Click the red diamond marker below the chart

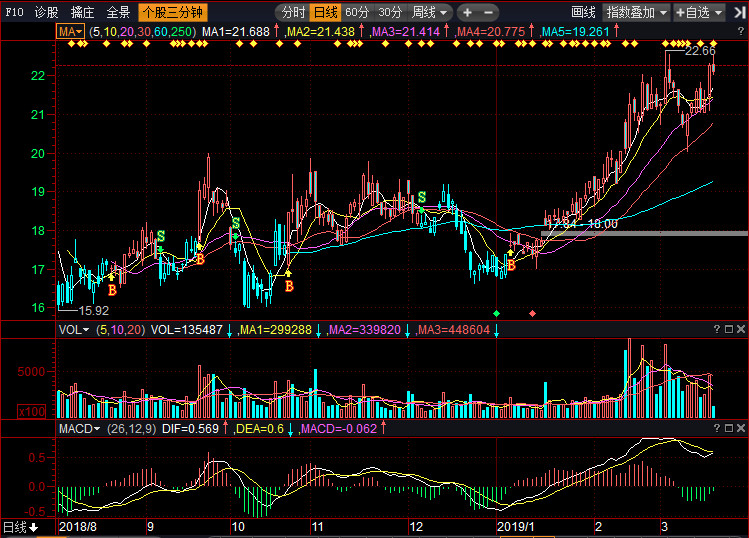tap(532, 313)
